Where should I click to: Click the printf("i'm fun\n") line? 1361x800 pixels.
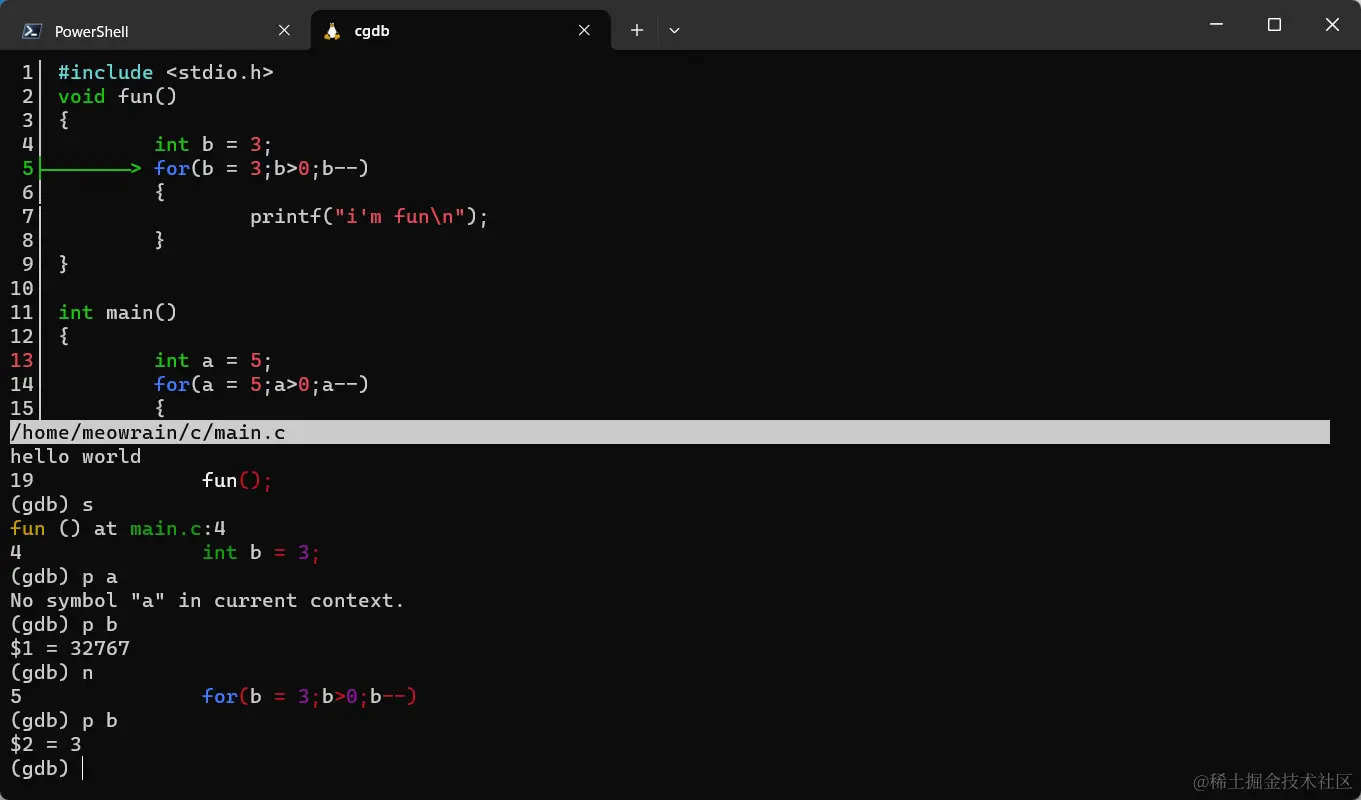(x=369, y=216)
